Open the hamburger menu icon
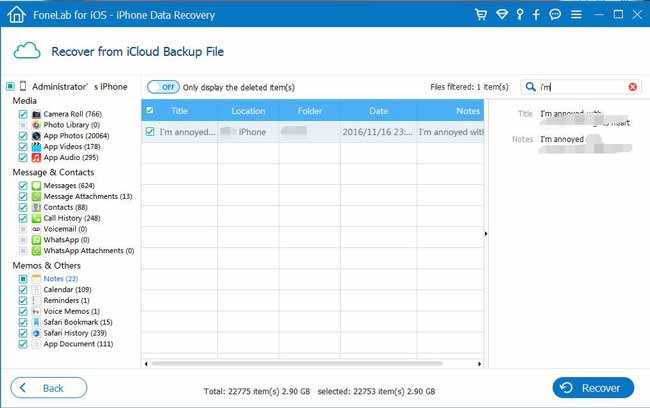 (x=576, y=15)
